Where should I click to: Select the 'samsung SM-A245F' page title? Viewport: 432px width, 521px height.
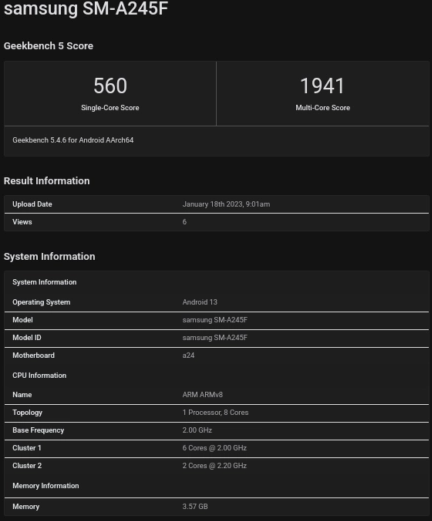coord(86,8)
